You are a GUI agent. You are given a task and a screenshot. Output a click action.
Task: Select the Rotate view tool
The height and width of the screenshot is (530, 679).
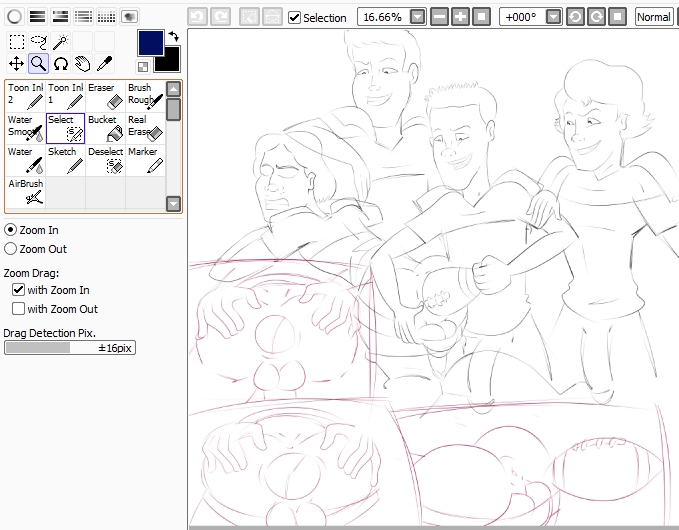60,64
